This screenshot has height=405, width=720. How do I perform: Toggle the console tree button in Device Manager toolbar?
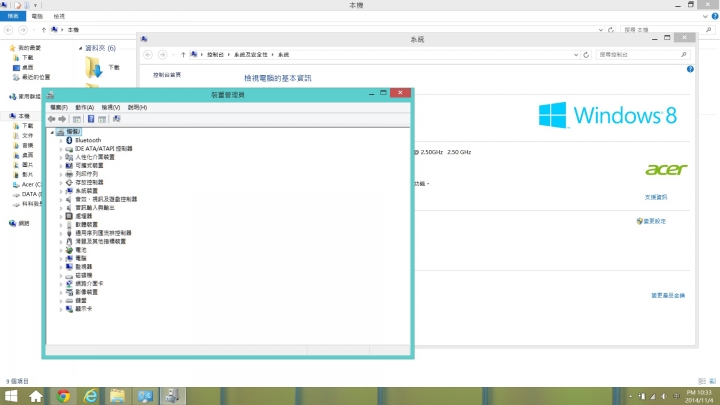click(x=77, y=119)
